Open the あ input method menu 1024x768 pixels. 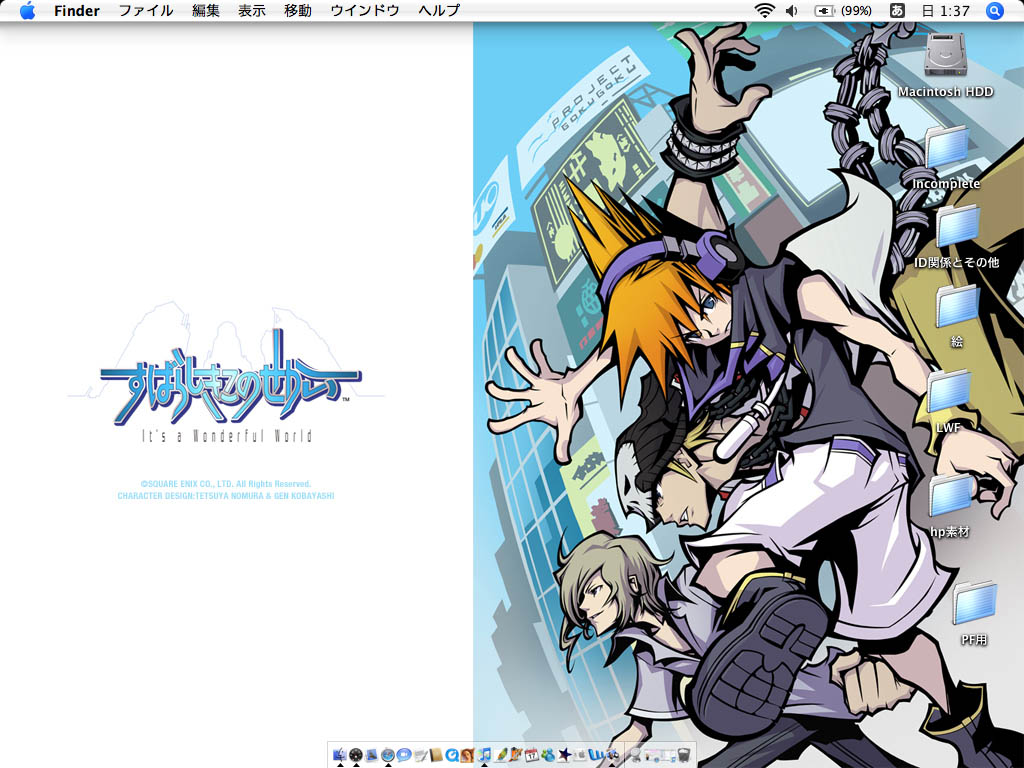897,10
